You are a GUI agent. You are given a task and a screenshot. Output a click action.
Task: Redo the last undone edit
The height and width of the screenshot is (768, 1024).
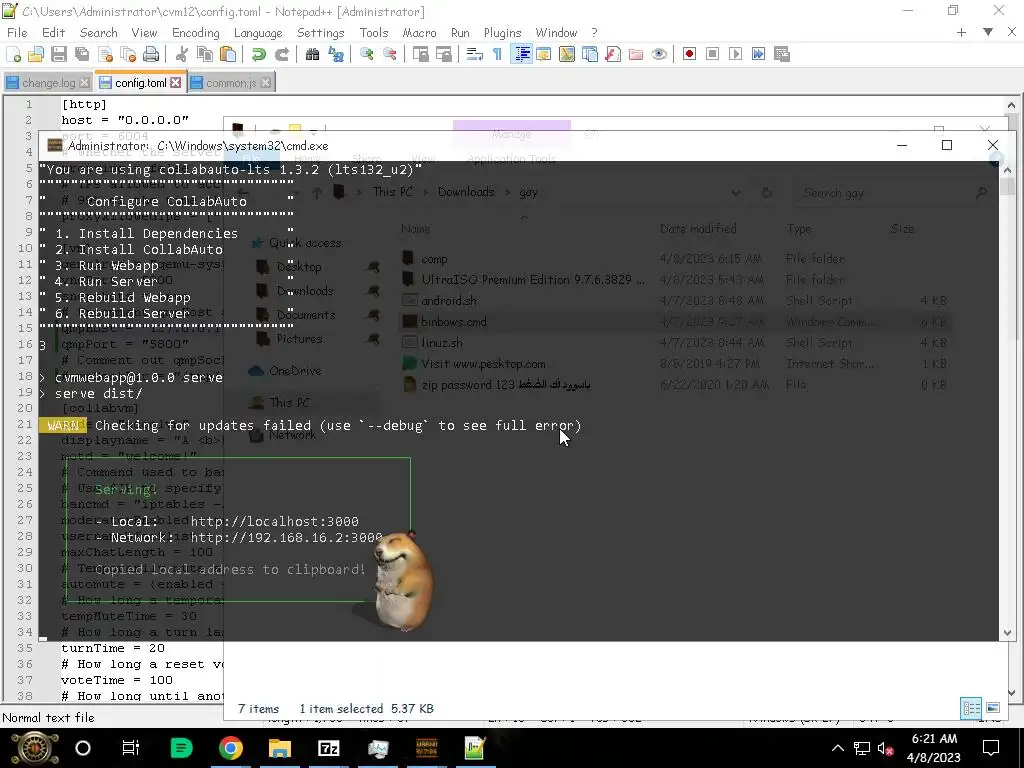click(281, 54)
